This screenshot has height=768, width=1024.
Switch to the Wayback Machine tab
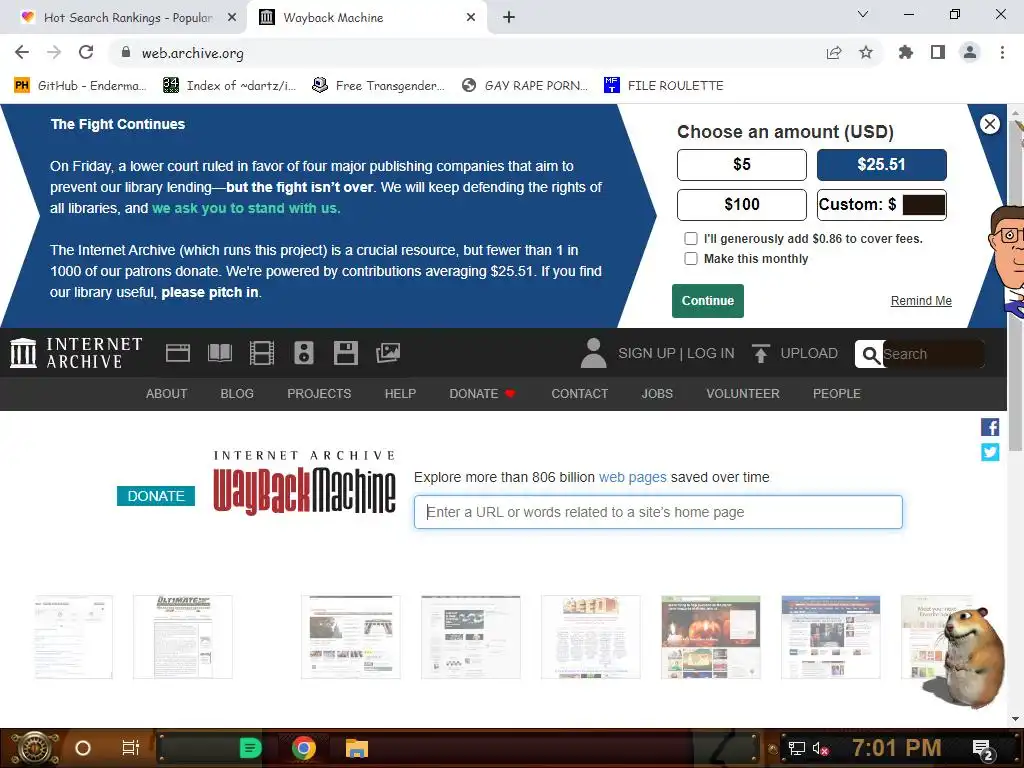[366, 18]
